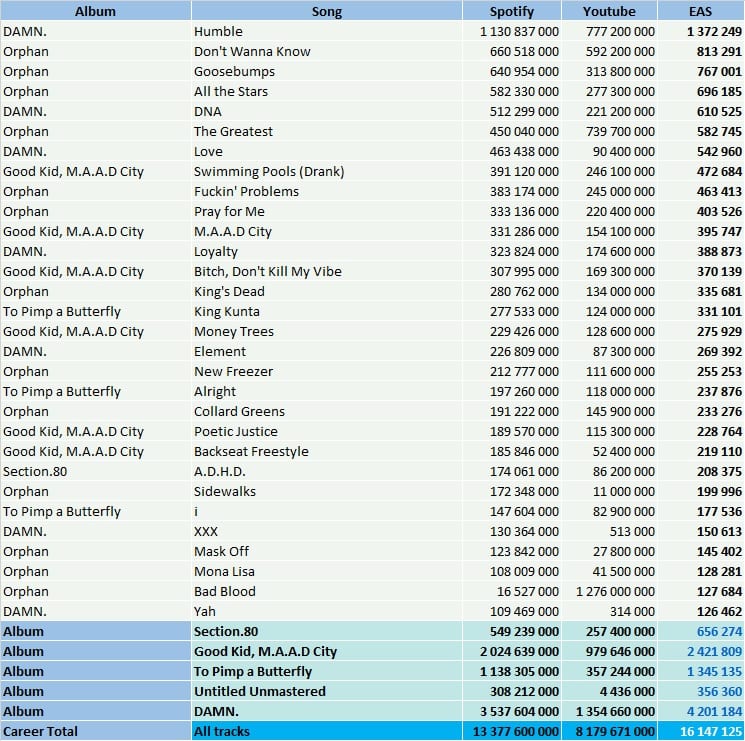Click Bad Blood Youtube value 1 276 000 000
The width and height of the screenshot is (745, 741).
click(x=615, y=591)
